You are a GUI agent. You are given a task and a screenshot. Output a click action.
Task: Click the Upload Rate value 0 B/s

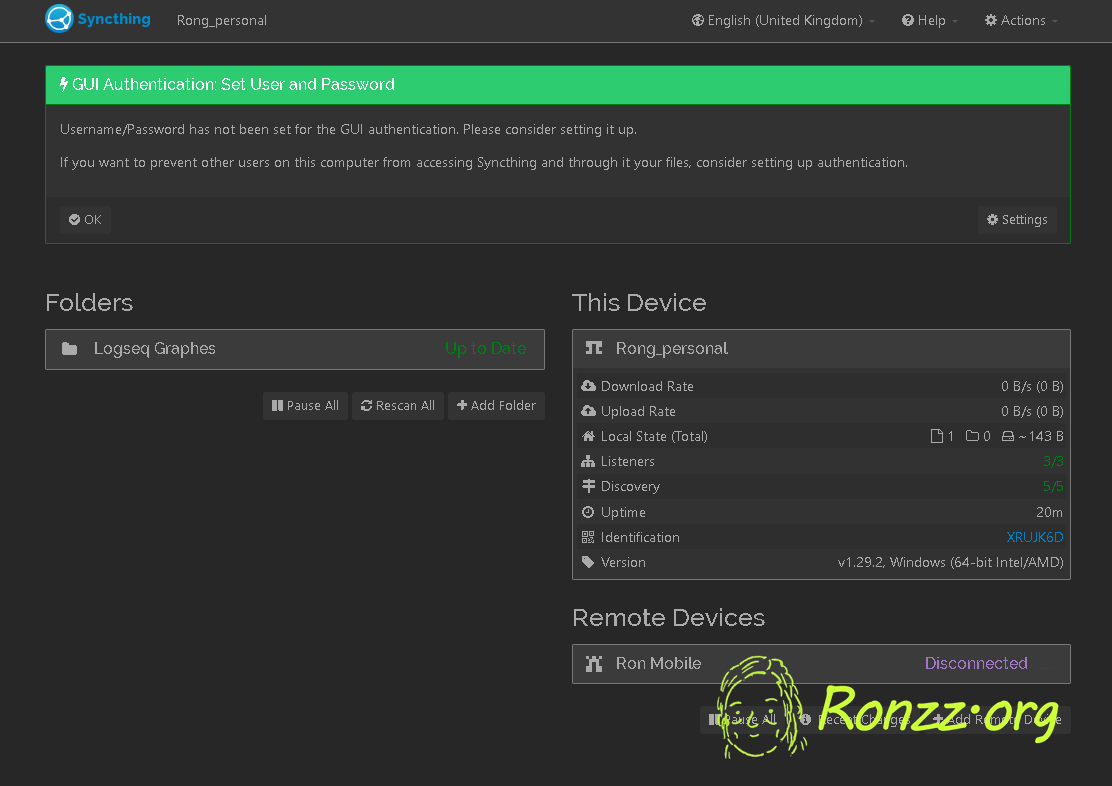pos(1032,411)
